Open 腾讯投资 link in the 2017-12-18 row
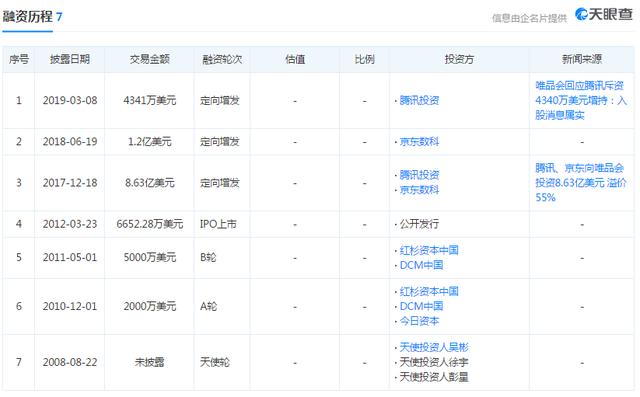Screen dimensions: 640x397 pyautogui.click(x=419, y=175)
